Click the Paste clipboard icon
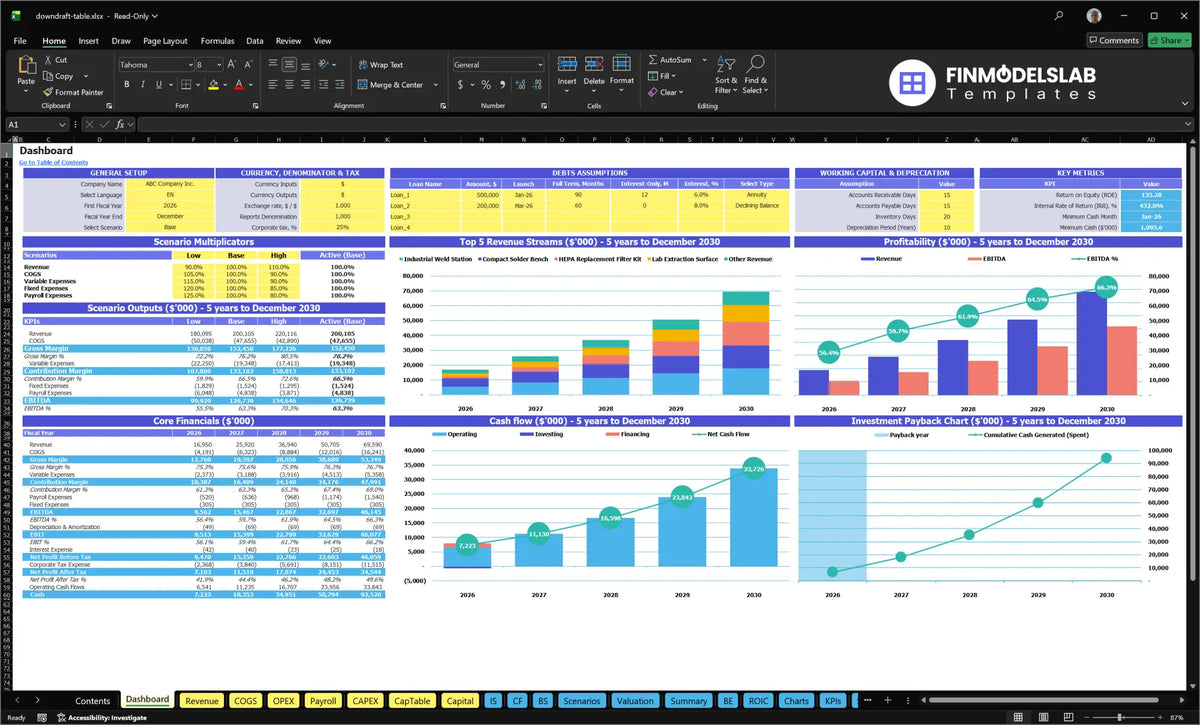1200x725 pixels. pos(26,66)
